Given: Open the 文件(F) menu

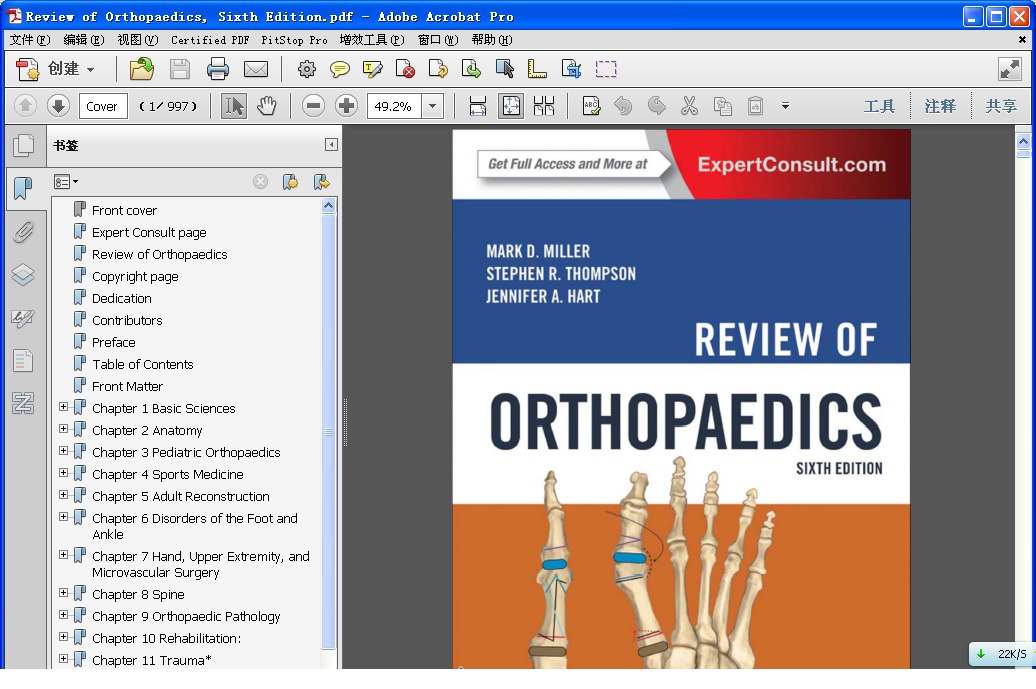Looking at the screenshot, I should [30, 40].
